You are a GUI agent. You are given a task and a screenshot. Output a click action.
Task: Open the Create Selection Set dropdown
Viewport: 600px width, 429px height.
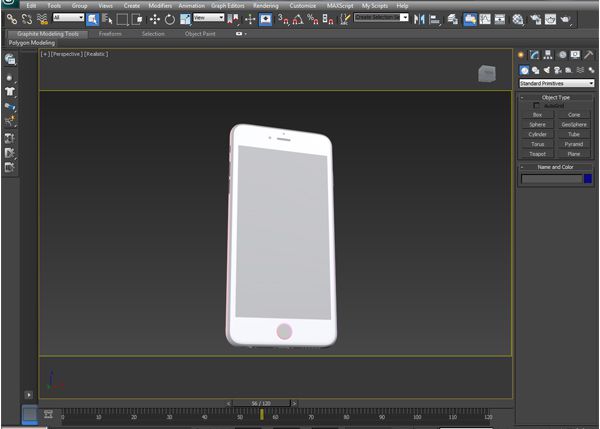[381, 17]
